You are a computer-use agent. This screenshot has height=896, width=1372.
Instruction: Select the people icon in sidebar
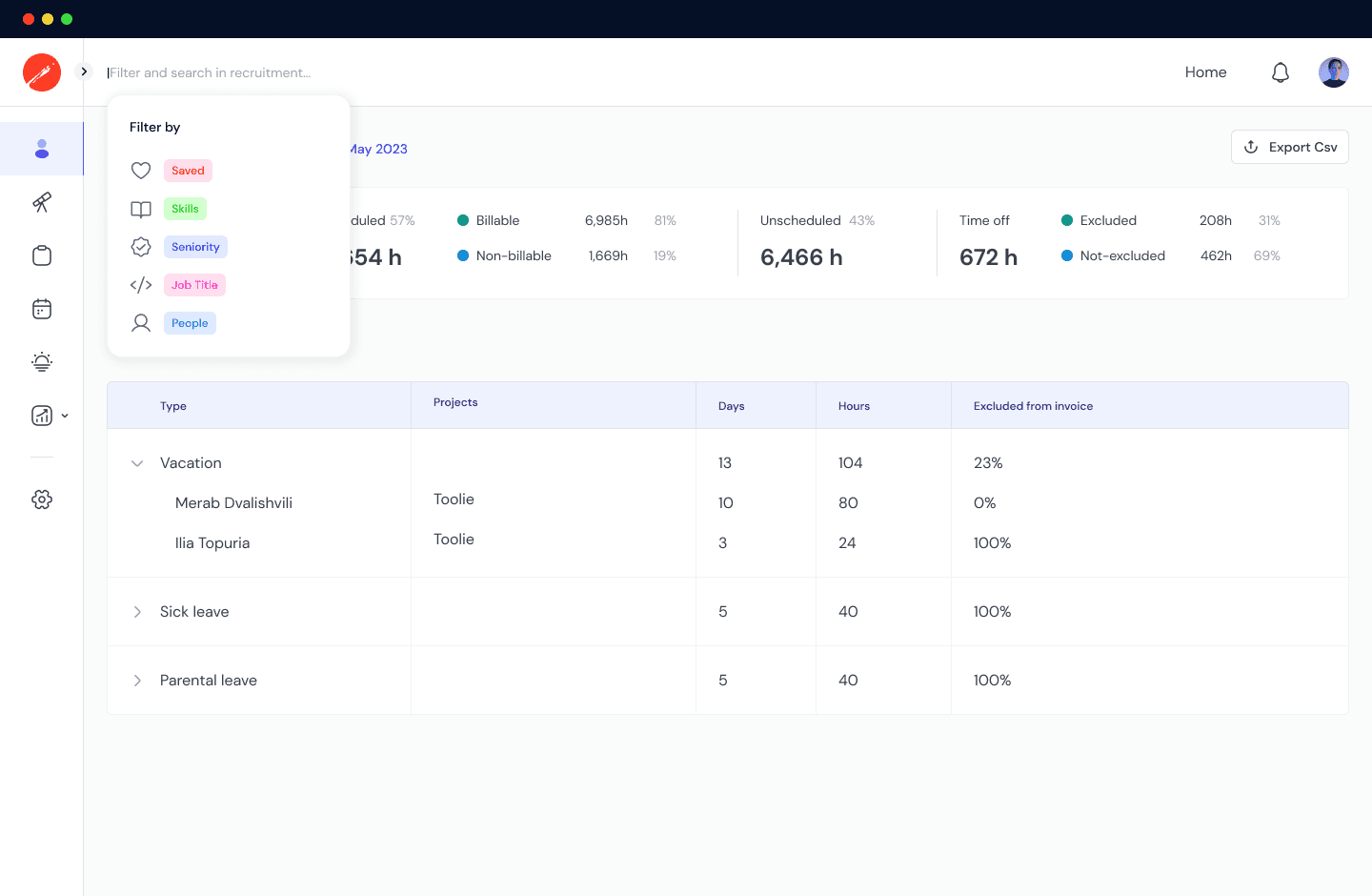coord(42,149)
